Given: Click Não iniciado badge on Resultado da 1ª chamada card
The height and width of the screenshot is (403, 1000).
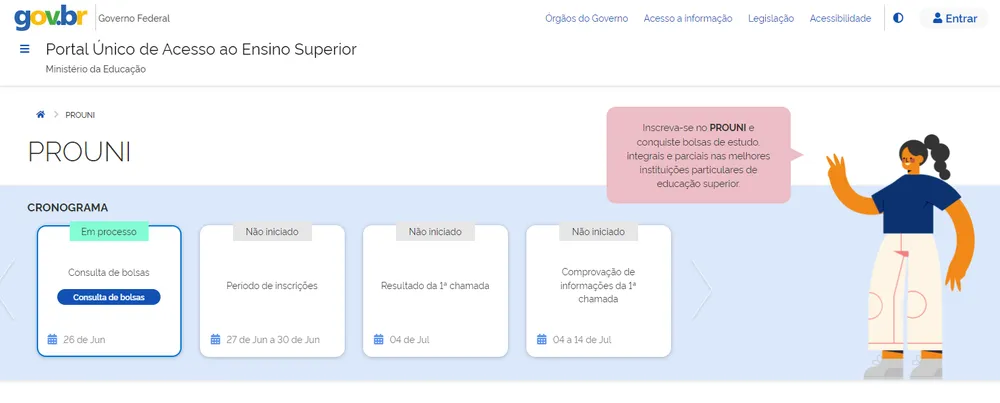Looking at the screenshot, I should (436, 232).
